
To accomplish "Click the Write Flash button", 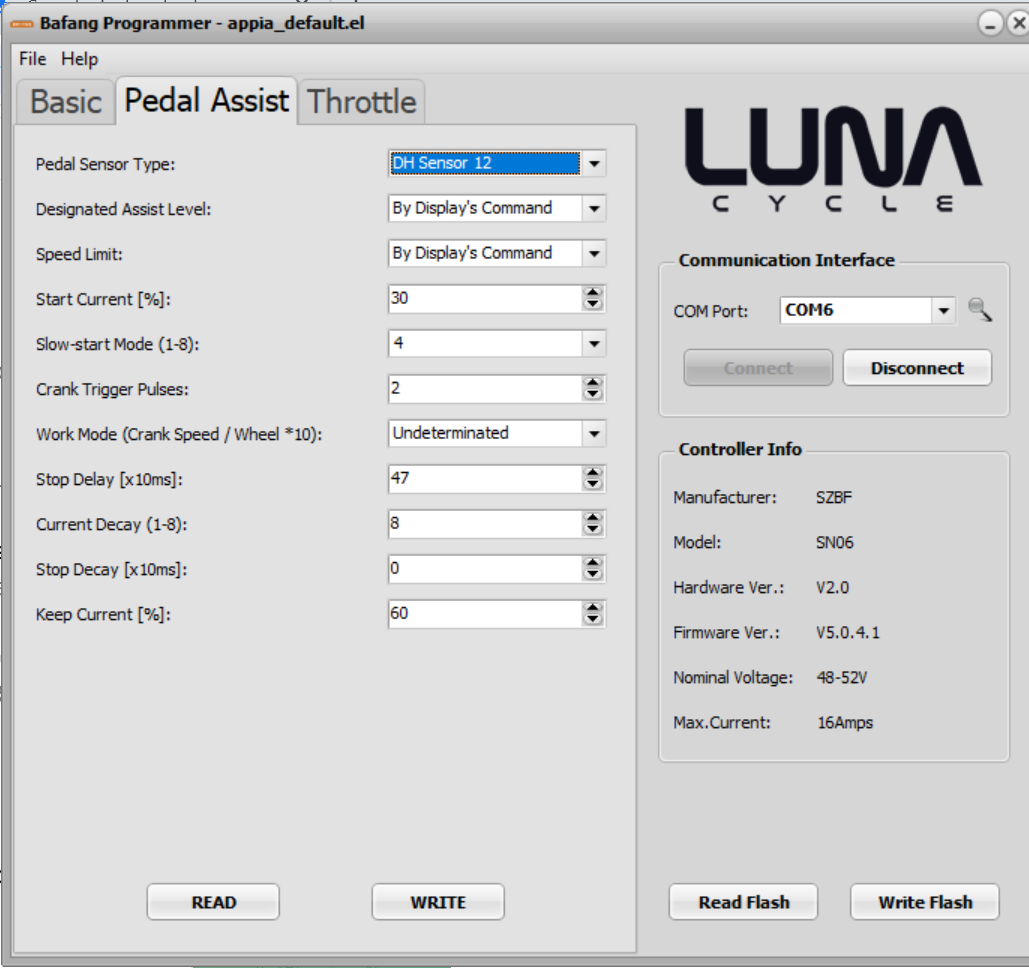I will (x=925, y=902).
